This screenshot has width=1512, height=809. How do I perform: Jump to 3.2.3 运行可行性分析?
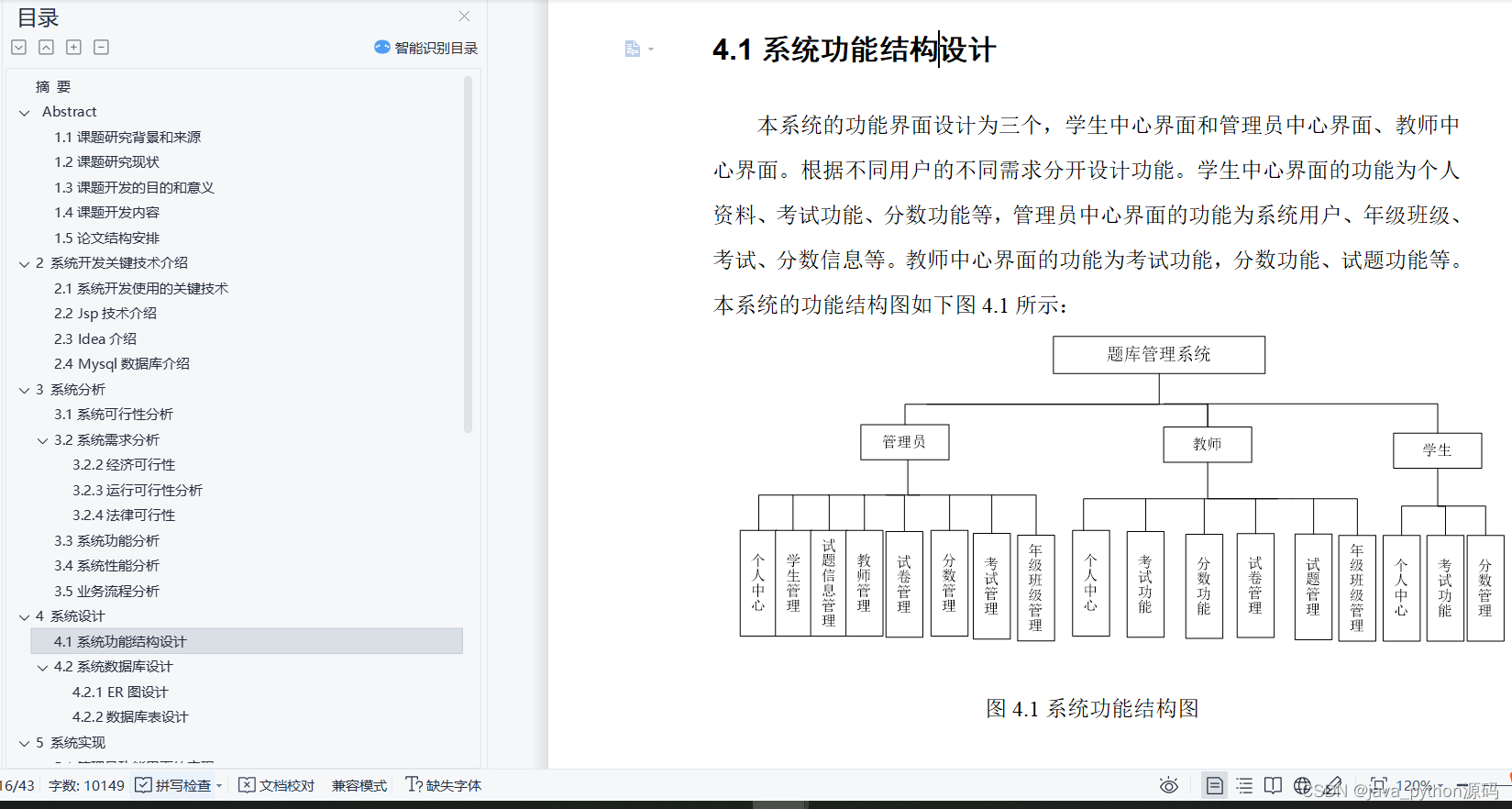(138, 490)
